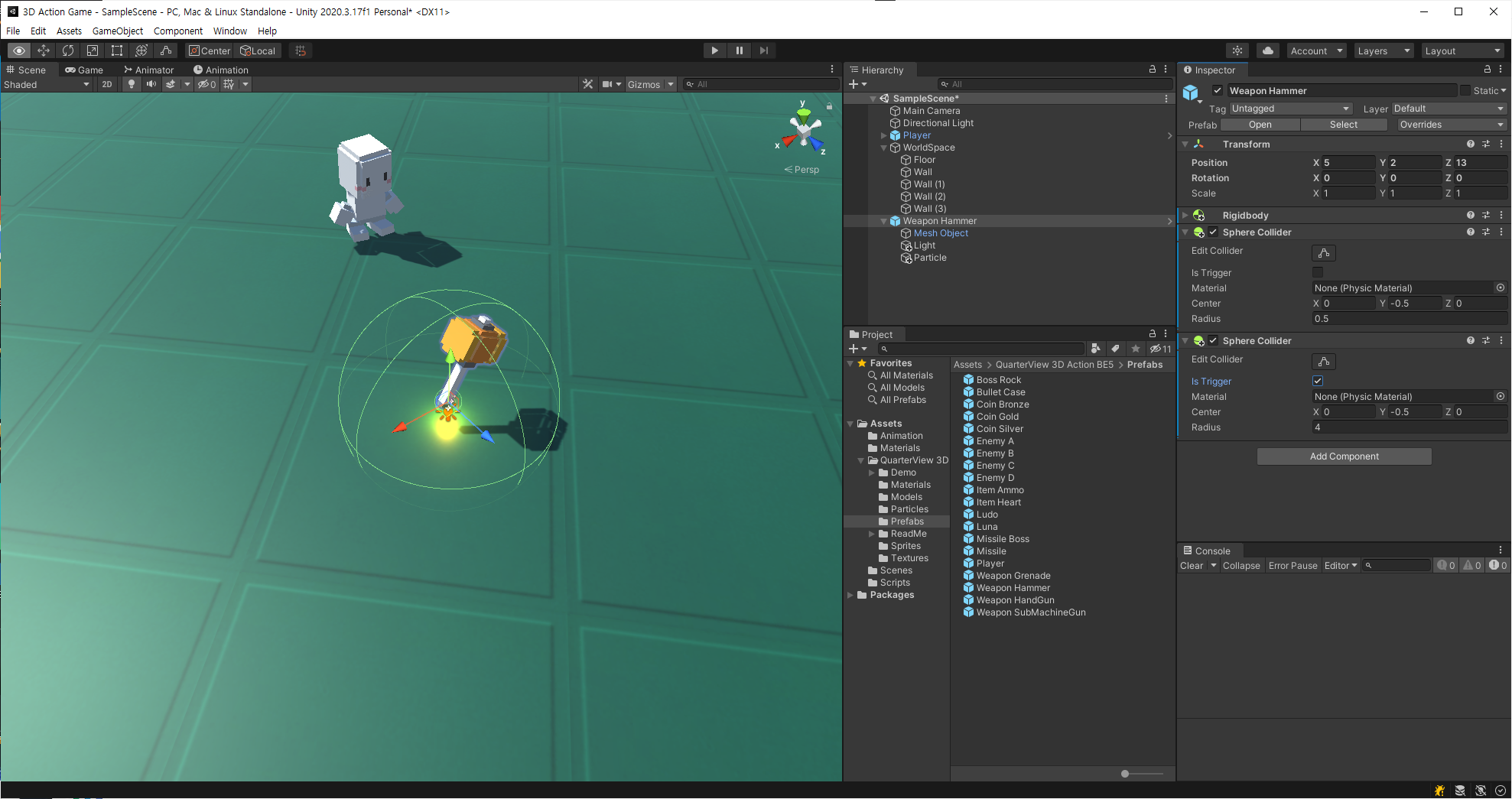Switch to the Animator tab
This screenshot has width=1512, height=799.
pos(149,70)
